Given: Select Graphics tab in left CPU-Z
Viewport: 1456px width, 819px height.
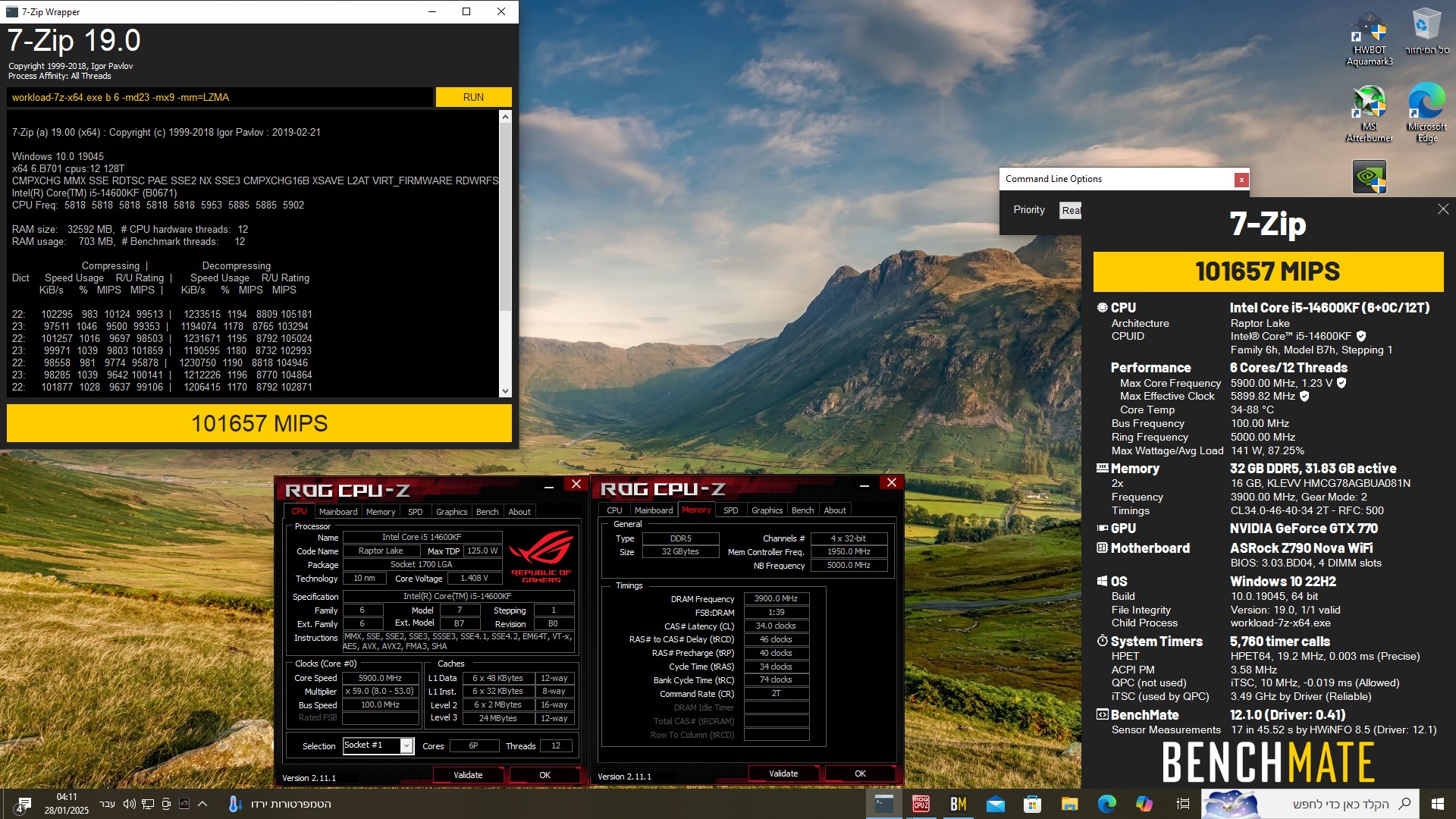Looking at the screenshot, I should 451,511.
